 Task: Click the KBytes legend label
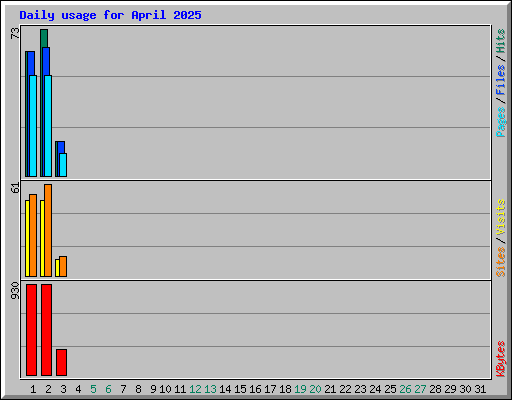pyautogui.click(x=500, y=359)
